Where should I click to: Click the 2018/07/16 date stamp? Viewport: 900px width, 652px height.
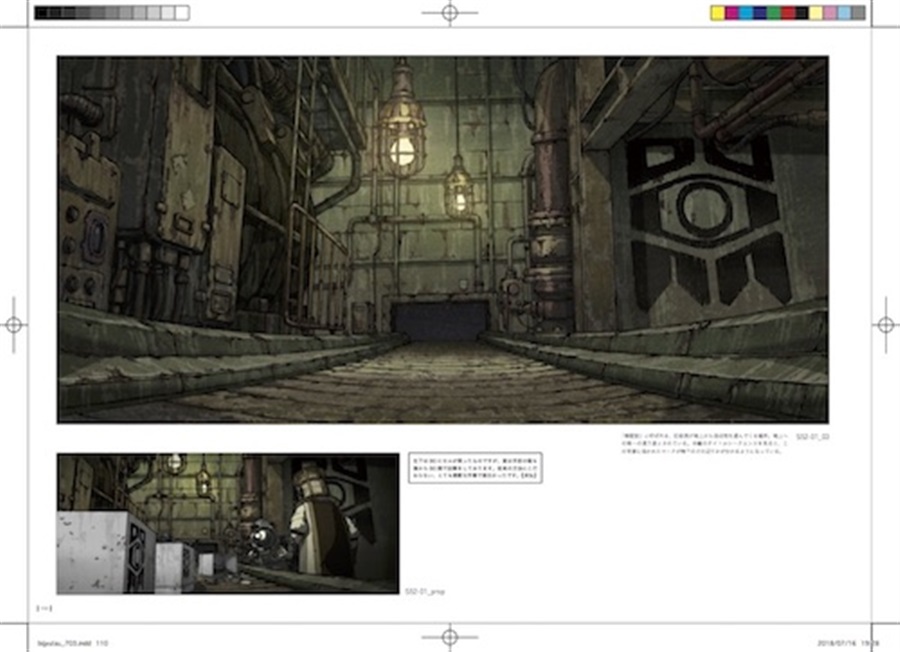(848, 643)
